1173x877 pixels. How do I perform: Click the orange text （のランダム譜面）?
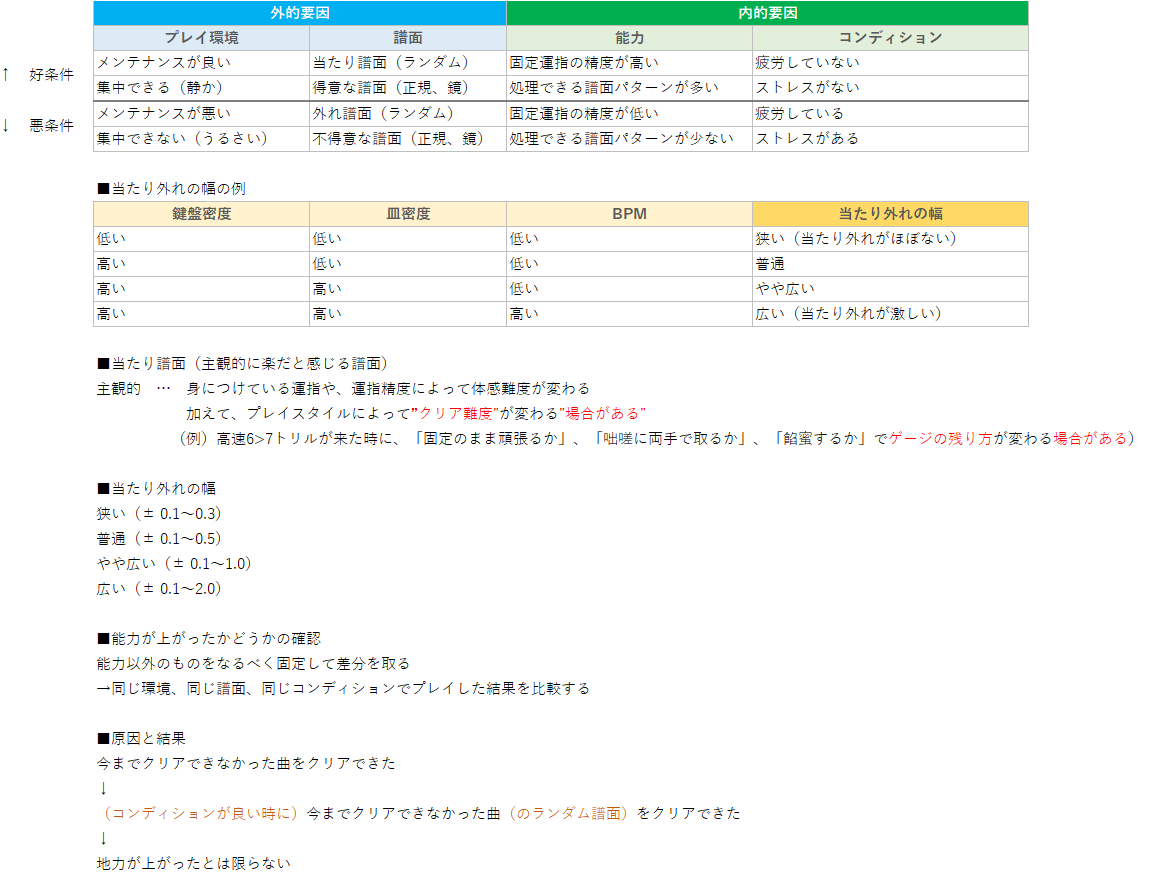pyautogui.click(x=568, y=813)
